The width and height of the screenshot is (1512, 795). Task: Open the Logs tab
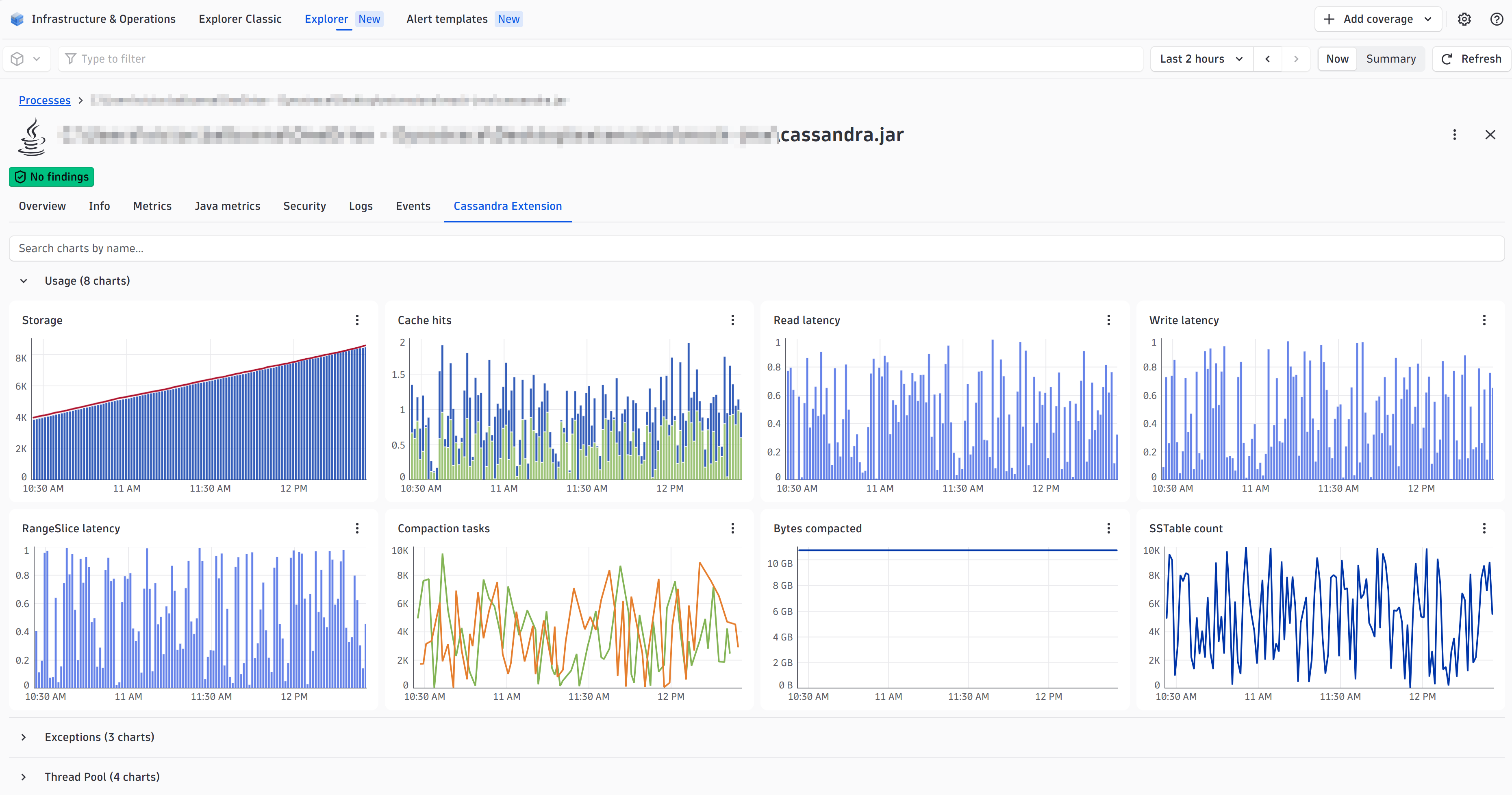[361, 206]
